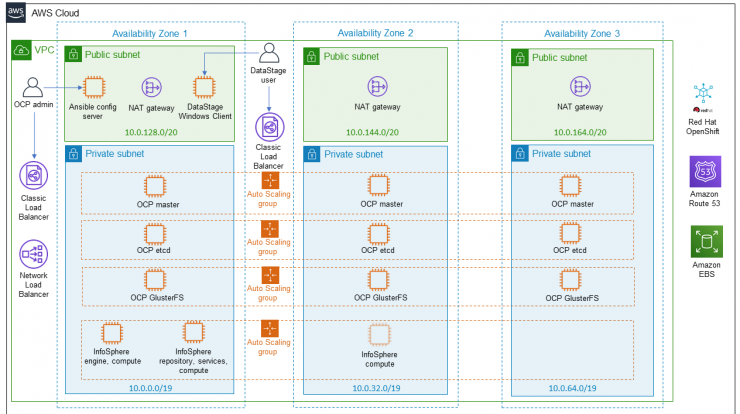740x414 pixels.
Task: Select OCP GlusterFS chip in 10.0.32.0/19 subnet
Action: pyautogui.click(x=378, y=280)
